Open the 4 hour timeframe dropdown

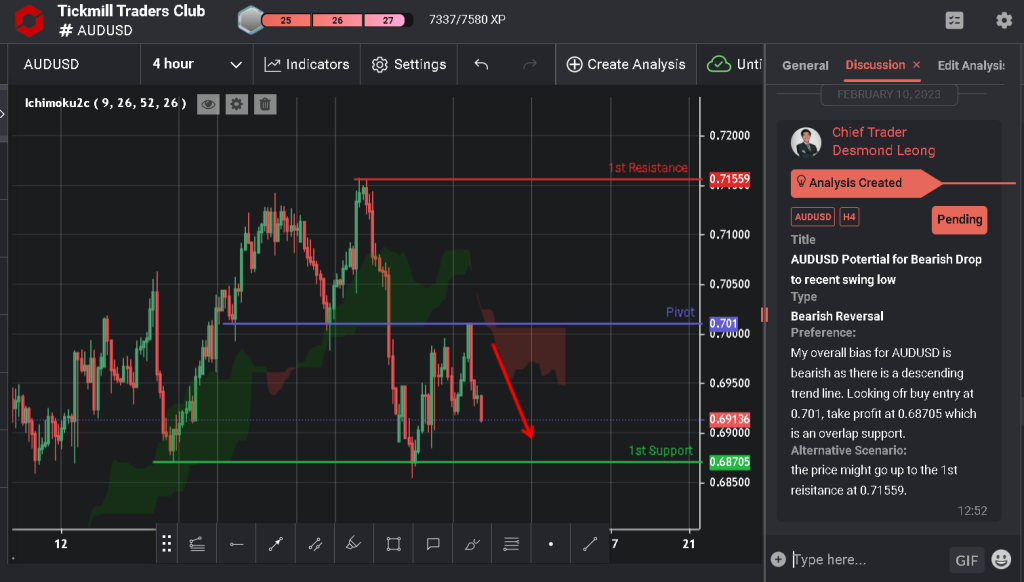click(x=196, y=63)
